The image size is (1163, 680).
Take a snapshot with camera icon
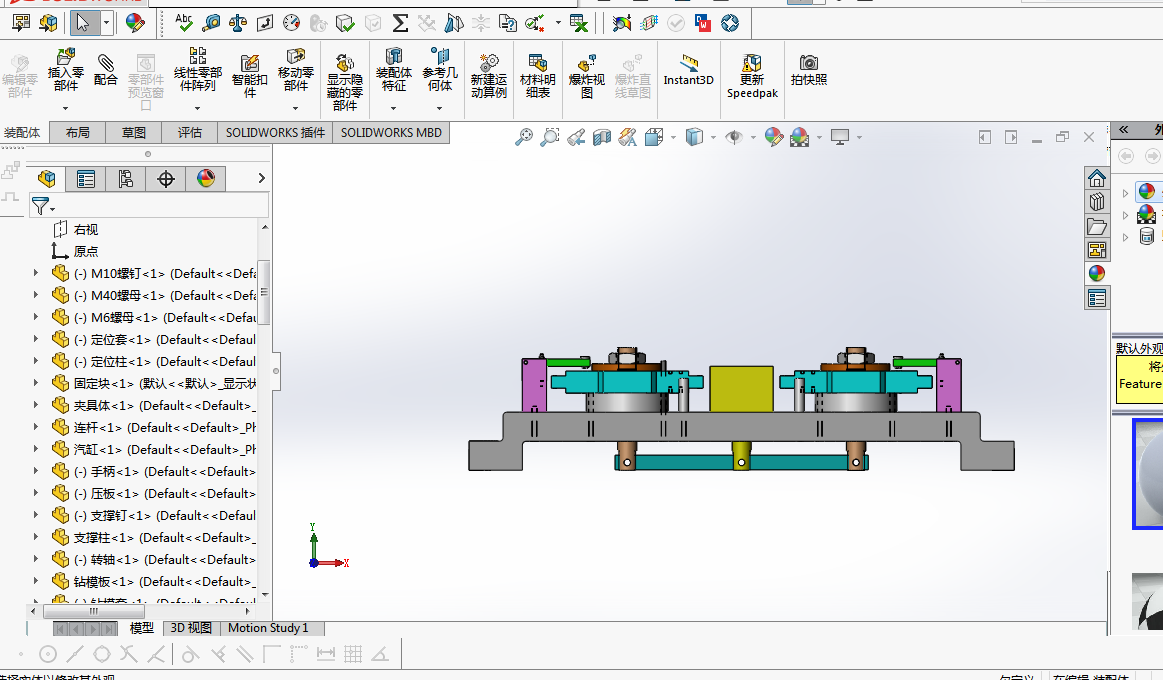pyautogui.click(x=808, y=70)
